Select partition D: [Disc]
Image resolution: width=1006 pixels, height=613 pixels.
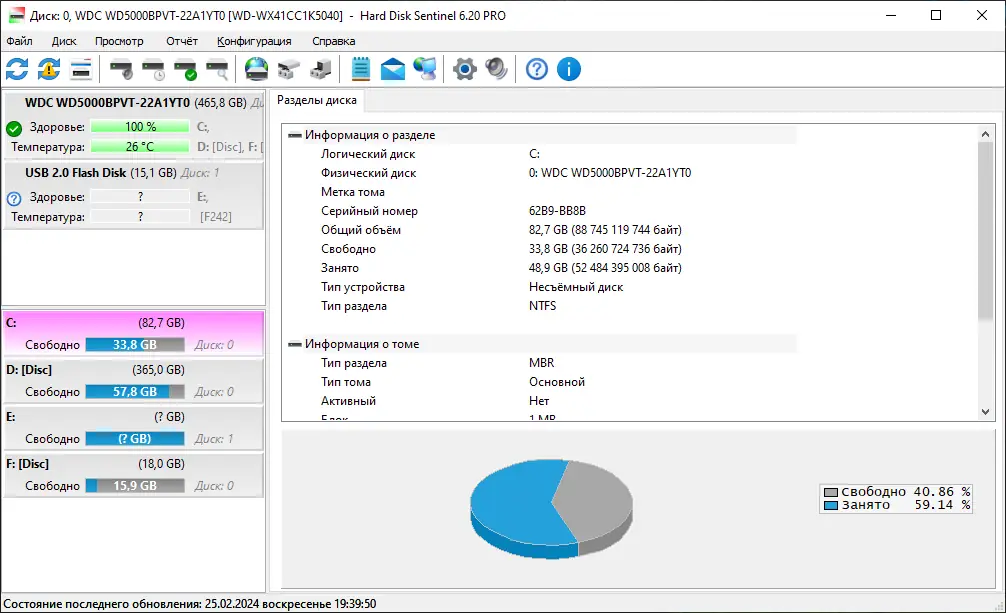(134, 381)
